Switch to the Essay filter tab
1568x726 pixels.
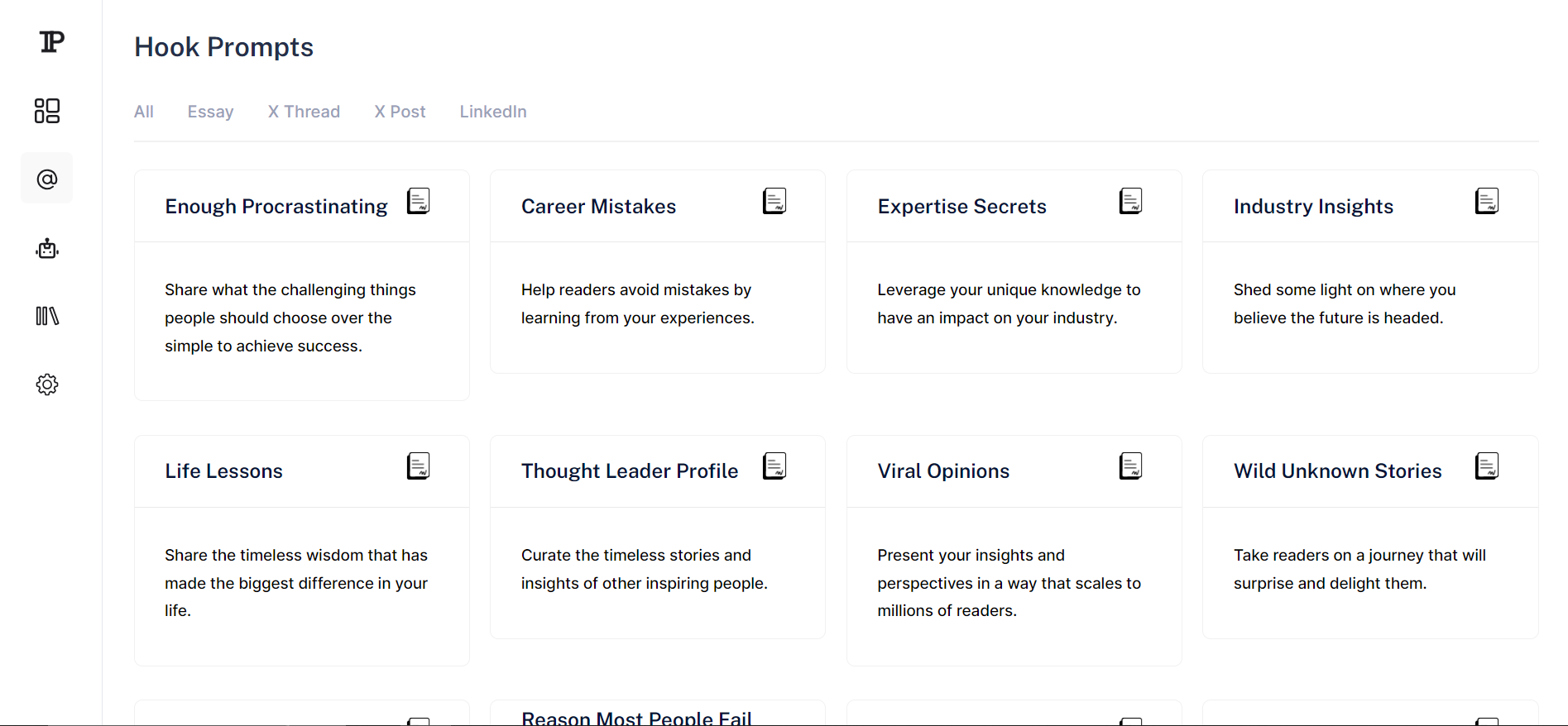[x=210, y=112]
